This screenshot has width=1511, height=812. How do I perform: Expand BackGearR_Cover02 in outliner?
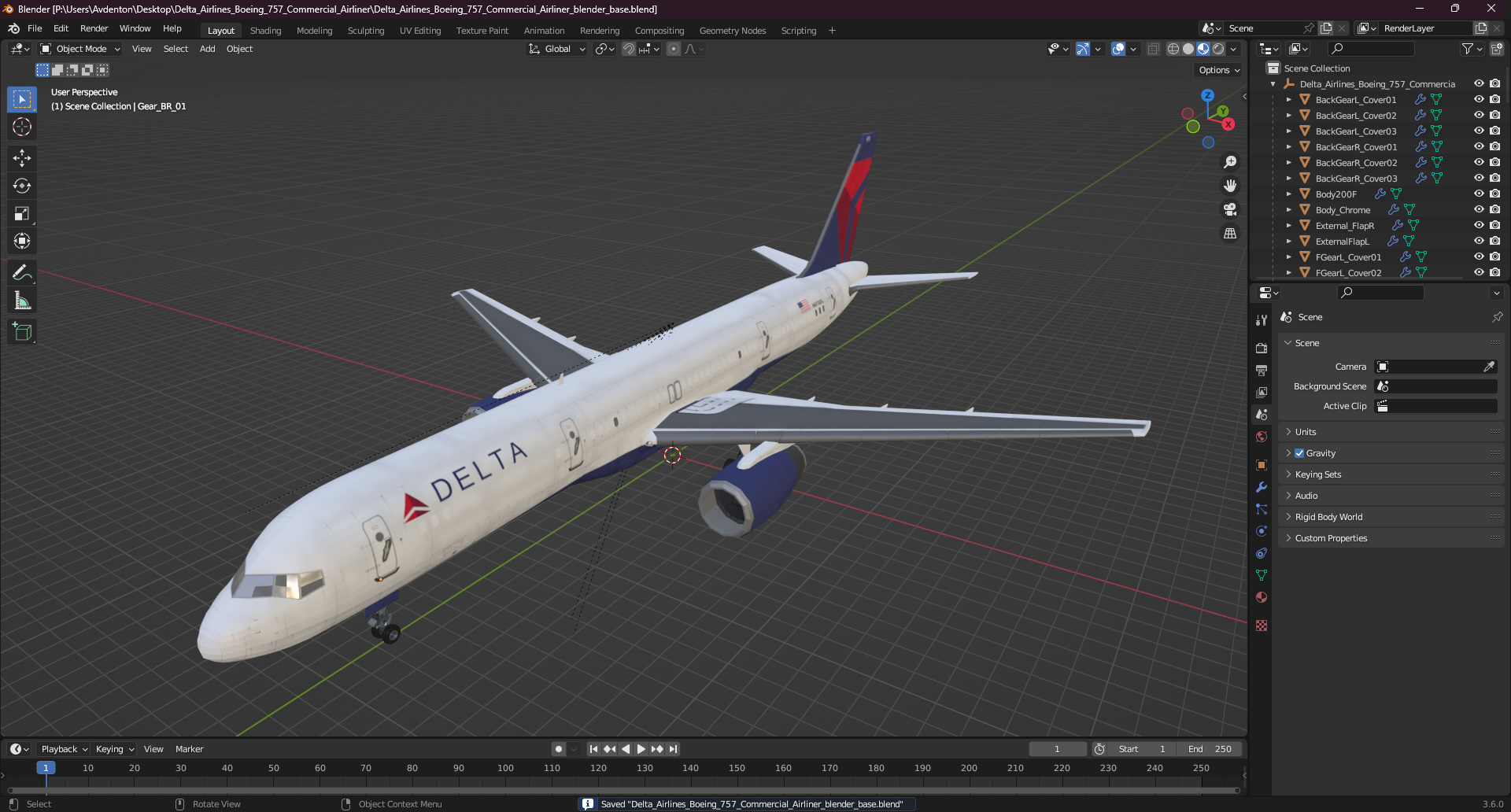pos(1288,162)
